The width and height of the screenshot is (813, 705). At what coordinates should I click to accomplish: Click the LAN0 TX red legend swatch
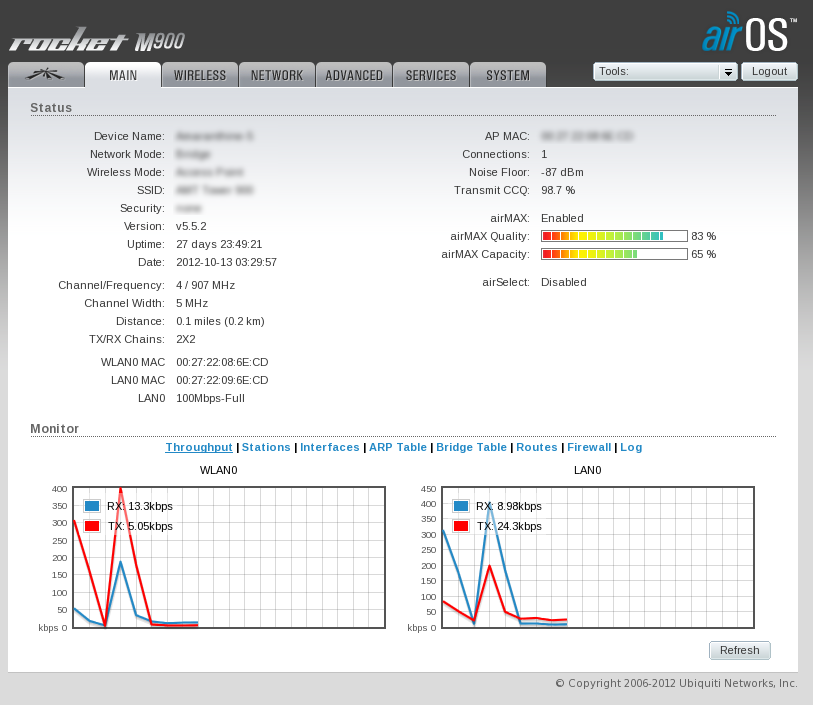[461, 526]
